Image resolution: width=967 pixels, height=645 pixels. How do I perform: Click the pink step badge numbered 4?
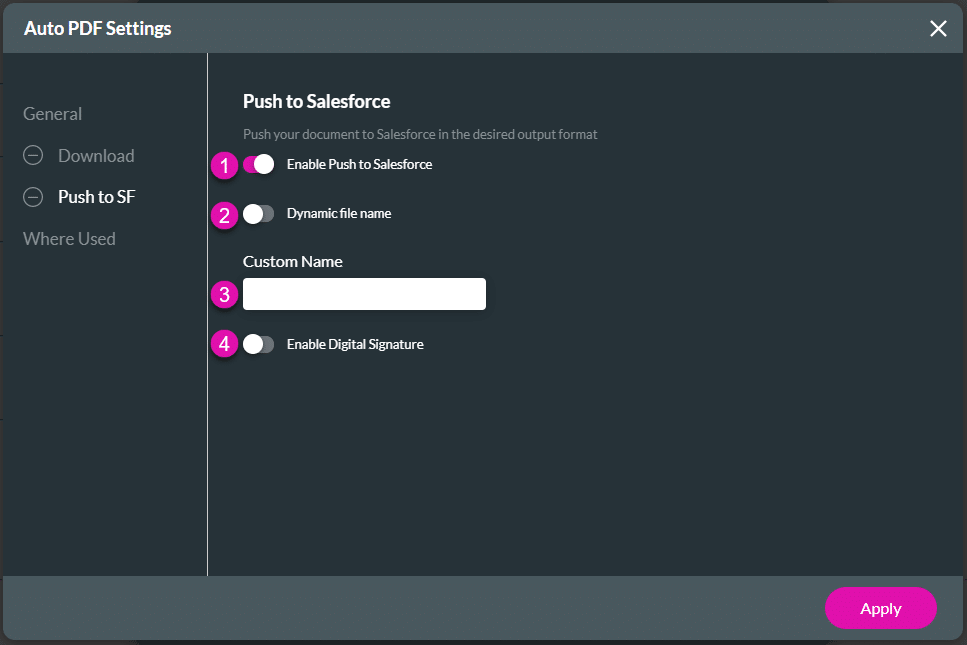click(224, 344)
